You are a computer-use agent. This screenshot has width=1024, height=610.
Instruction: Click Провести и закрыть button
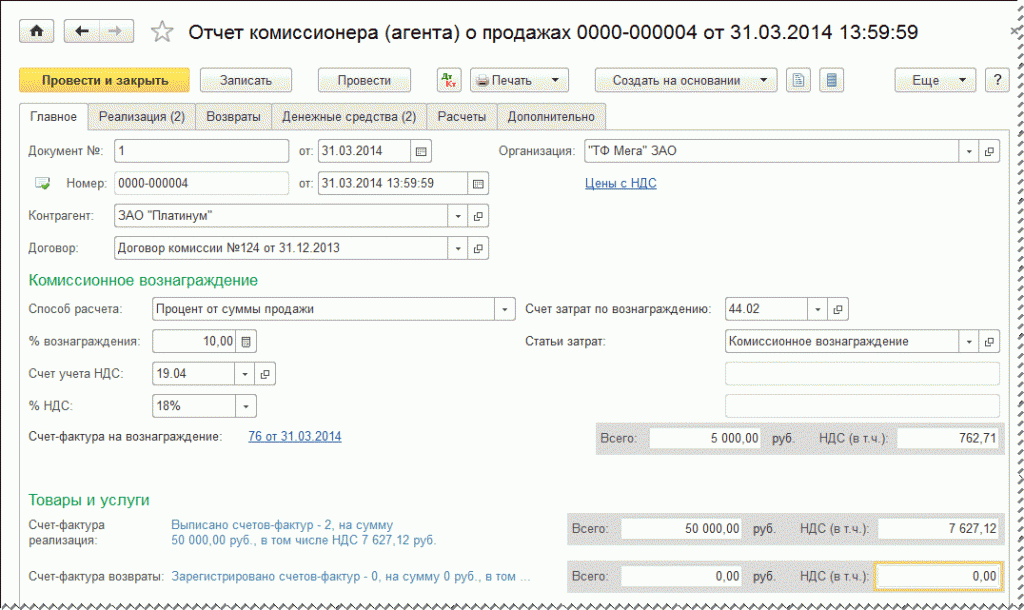(104, 80)
